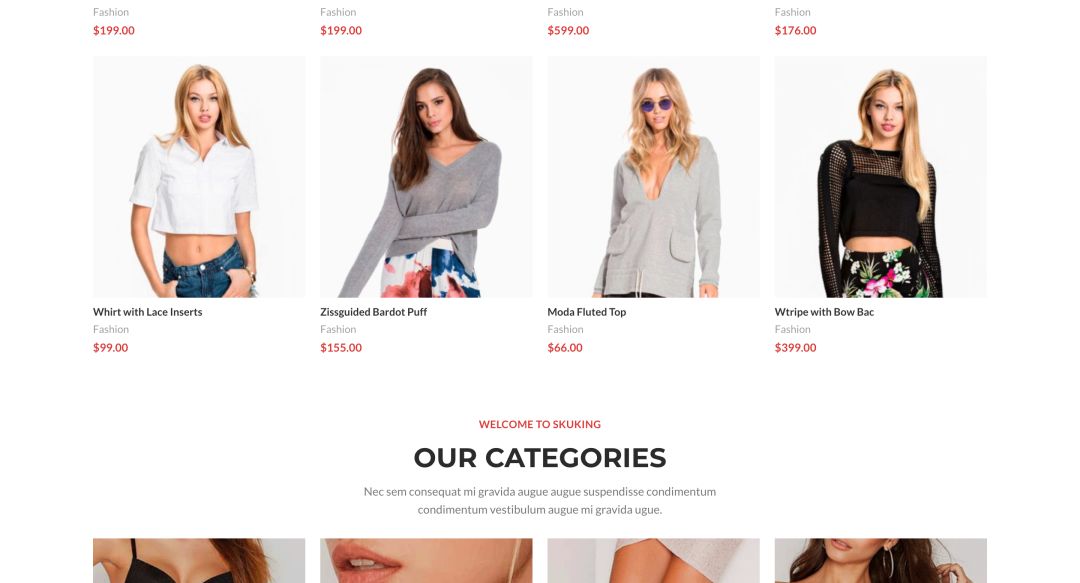Click the Moda Fluted Top title link
Image resolution: width=1080 pixels, height=583 pixels.
[587, 312]
